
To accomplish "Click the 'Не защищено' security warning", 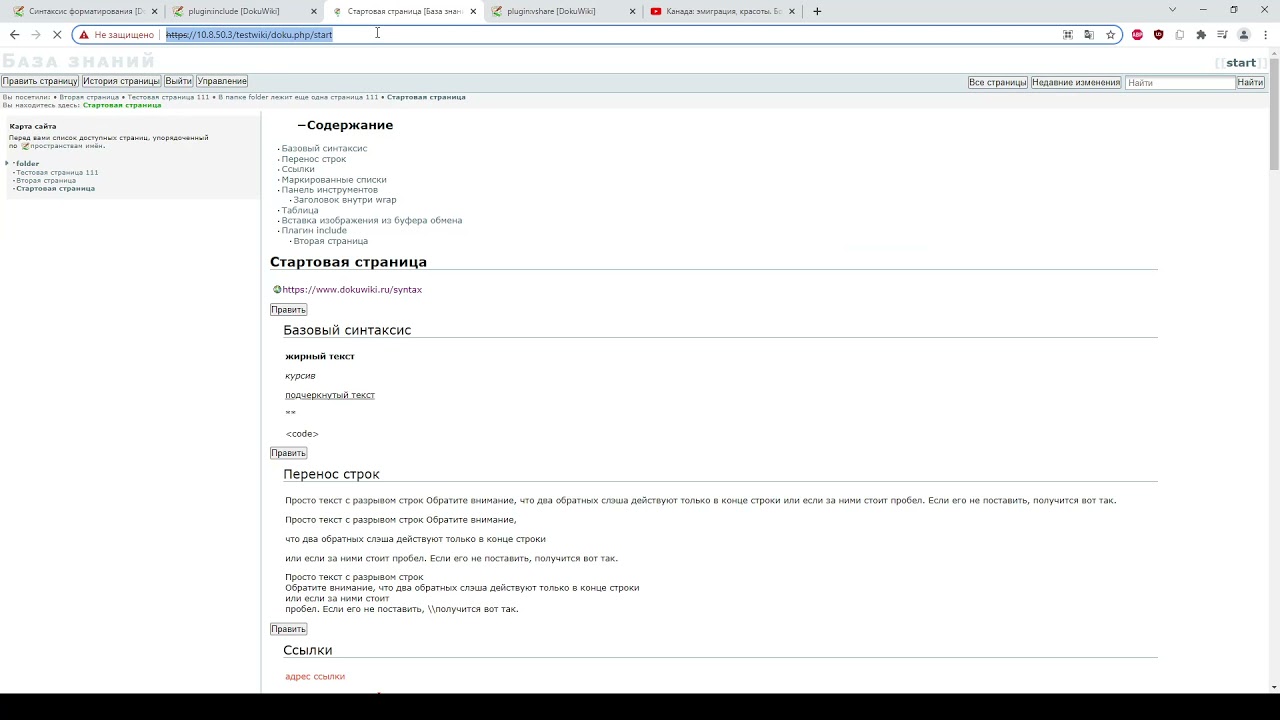I will click(x=117, y=35).
